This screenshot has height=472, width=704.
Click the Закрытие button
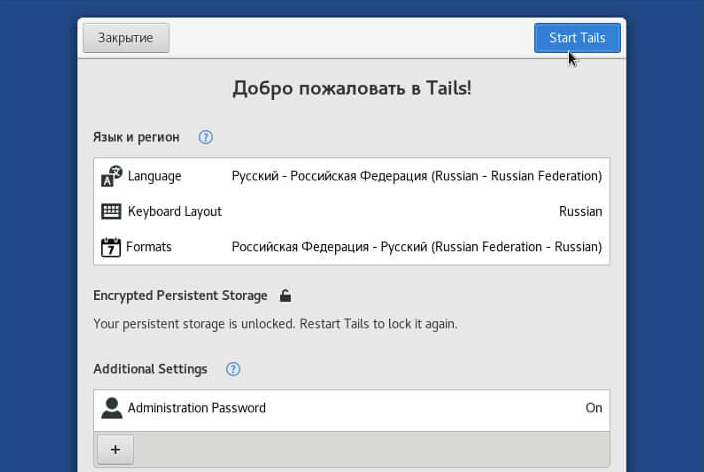click(x=126, y=38)
